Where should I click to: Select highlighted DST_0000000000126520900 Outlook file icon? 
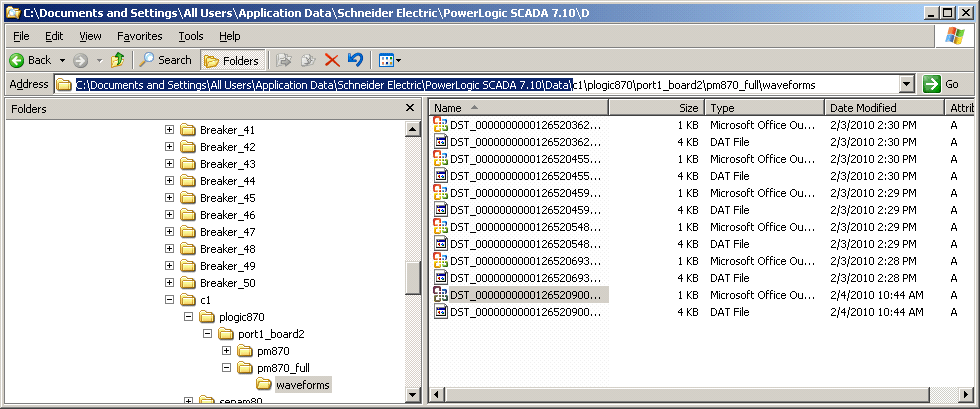pos(441,295)
